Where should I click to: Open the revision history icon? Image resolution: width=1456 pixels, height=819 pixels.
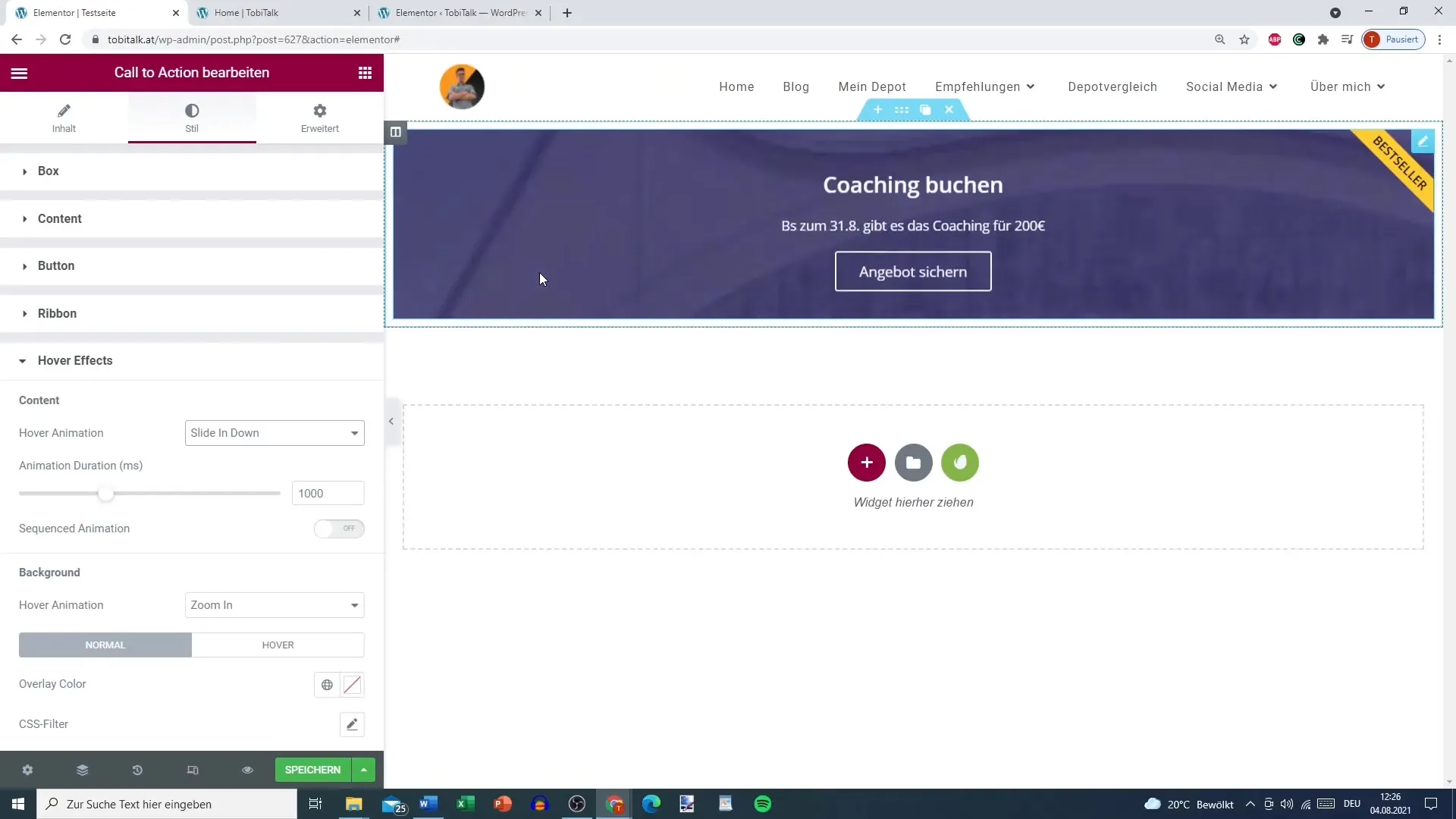point(137,770)
